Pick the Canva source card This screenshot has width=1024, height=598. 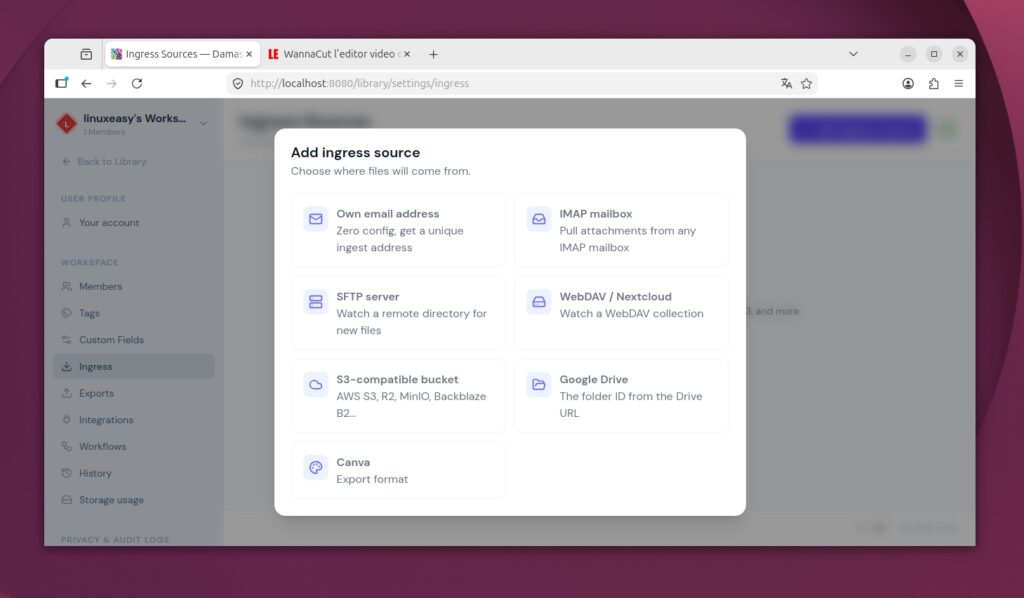[x=398, y=470]
